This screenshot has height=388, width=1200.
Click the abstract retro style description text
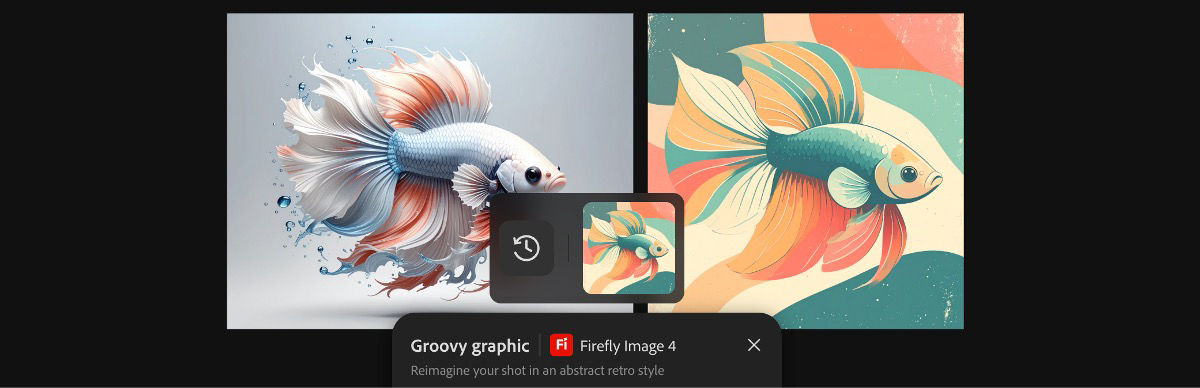[x=537, y=371]
